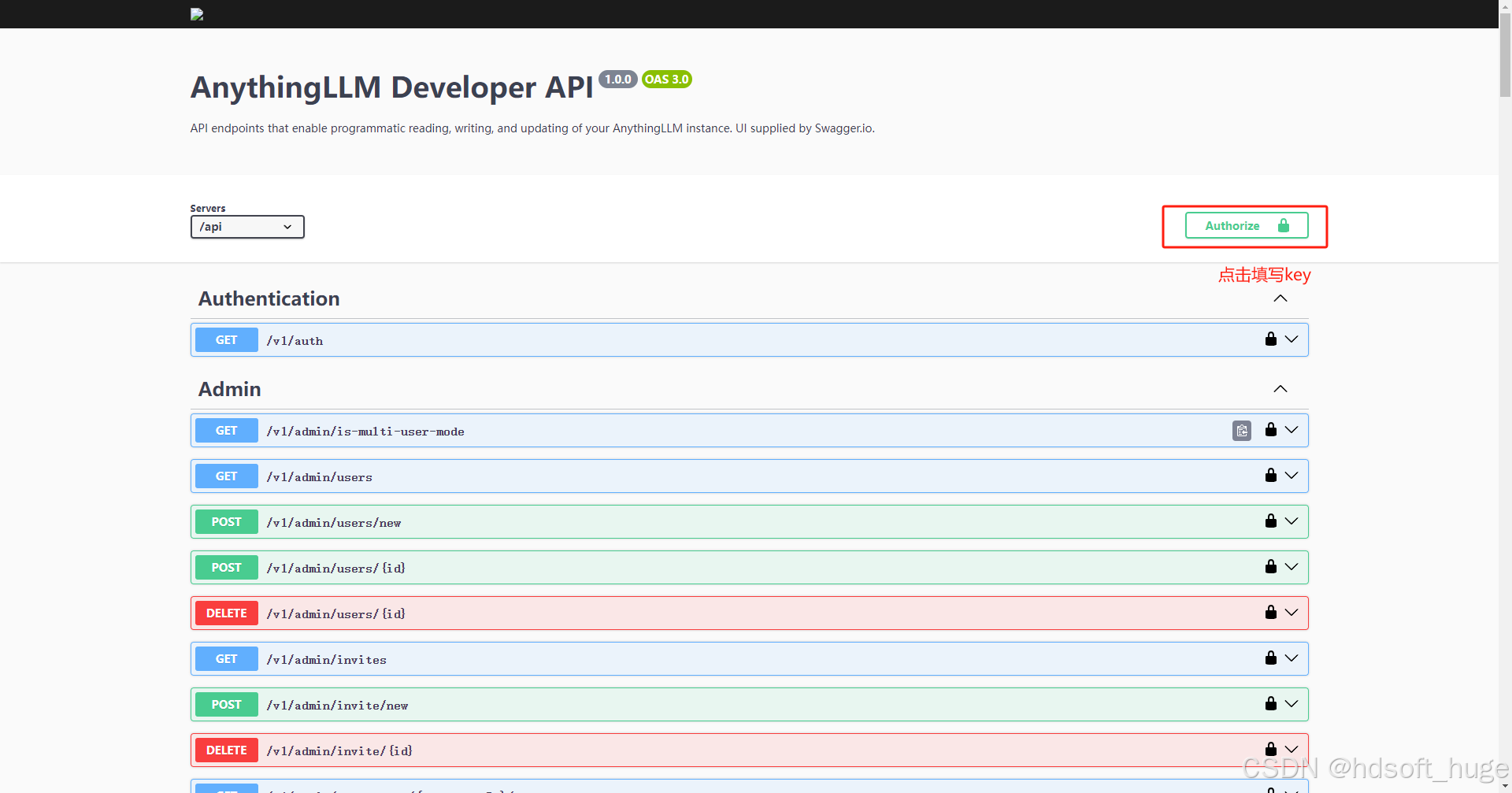Click the vertical scrollbar thumb
Image resolution: width=1512 pixels, height=793 pixels.
(1505, 55)
